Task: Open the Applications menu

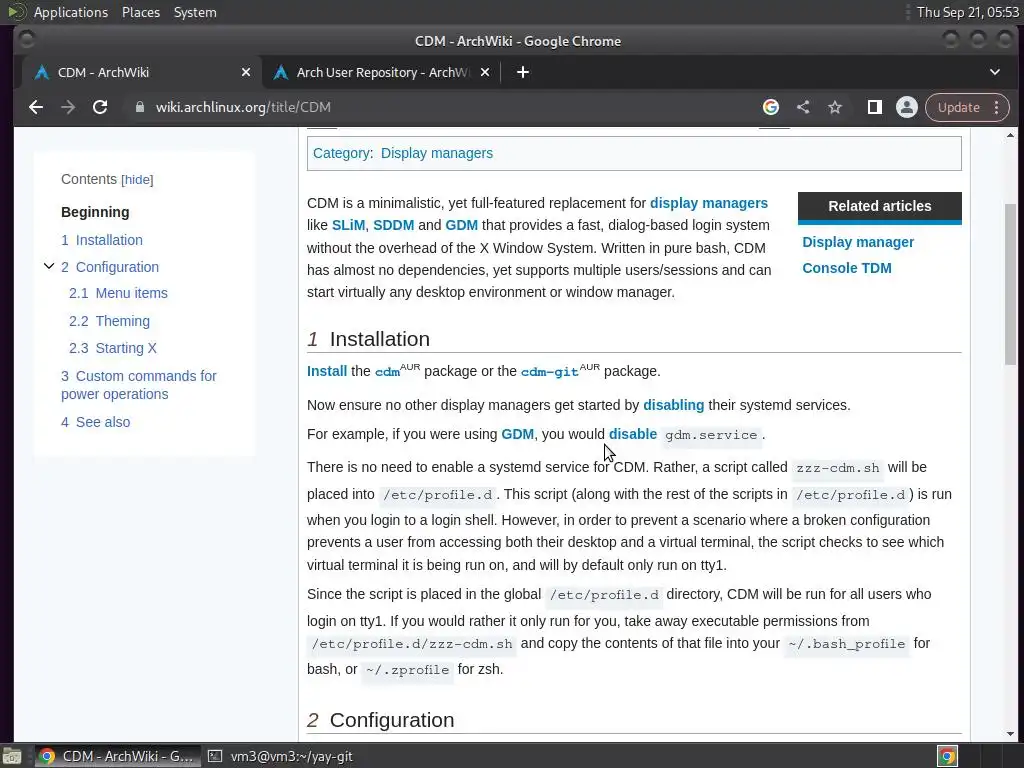Action: pos(71,12)
